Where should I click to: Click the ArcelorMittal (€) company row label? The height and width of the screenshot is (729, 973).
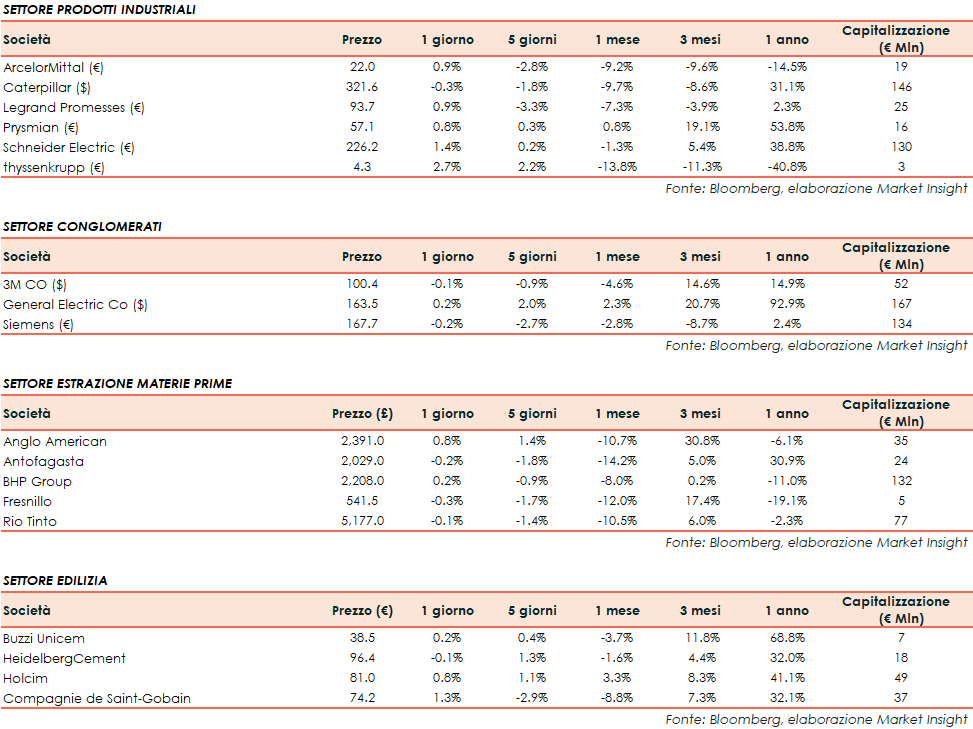(x=54, y=67)
